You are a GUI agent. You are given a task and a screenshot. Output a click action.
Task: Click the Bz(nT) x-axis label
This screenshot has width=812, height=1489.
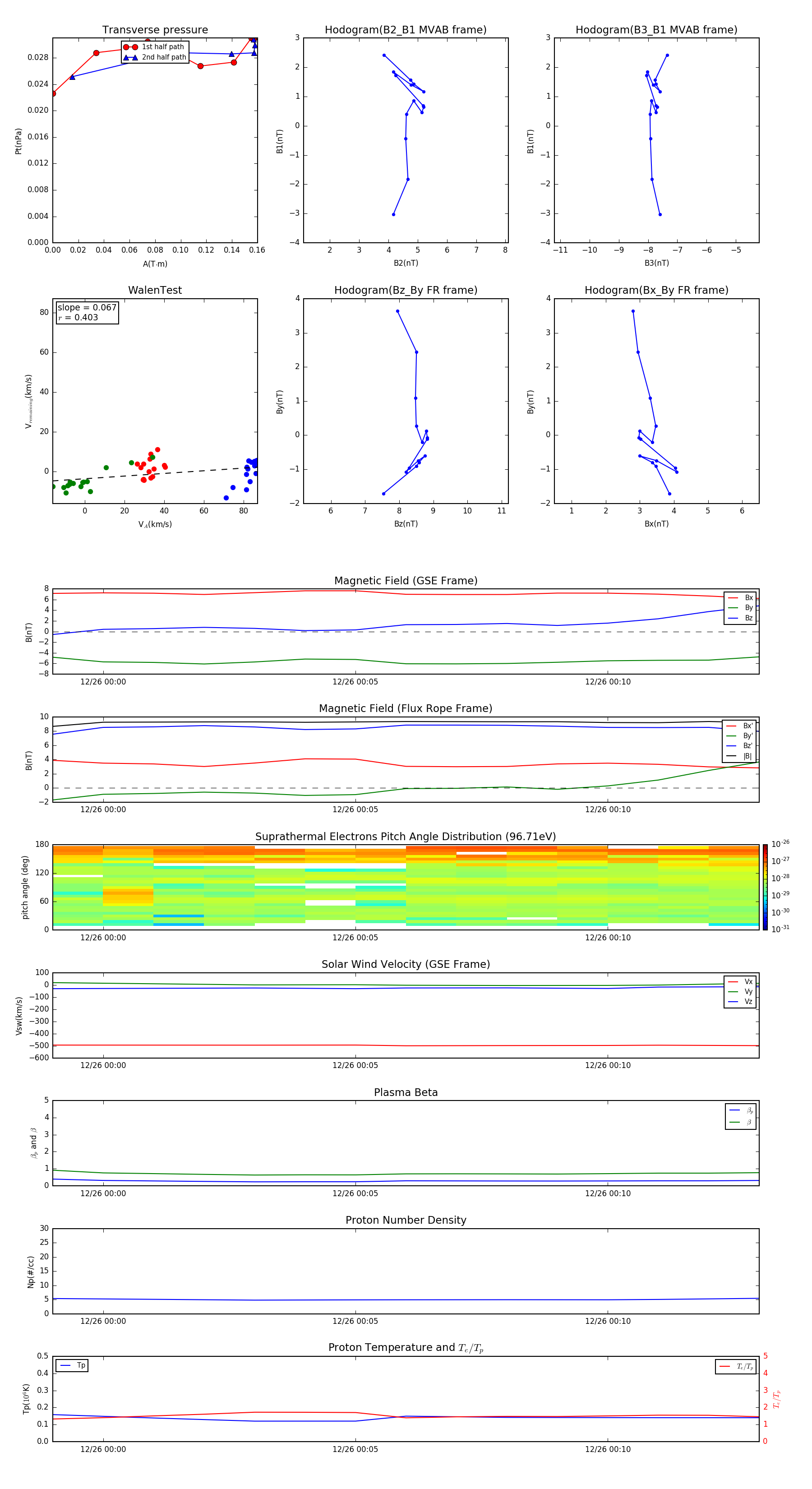[x=406, y=524]
